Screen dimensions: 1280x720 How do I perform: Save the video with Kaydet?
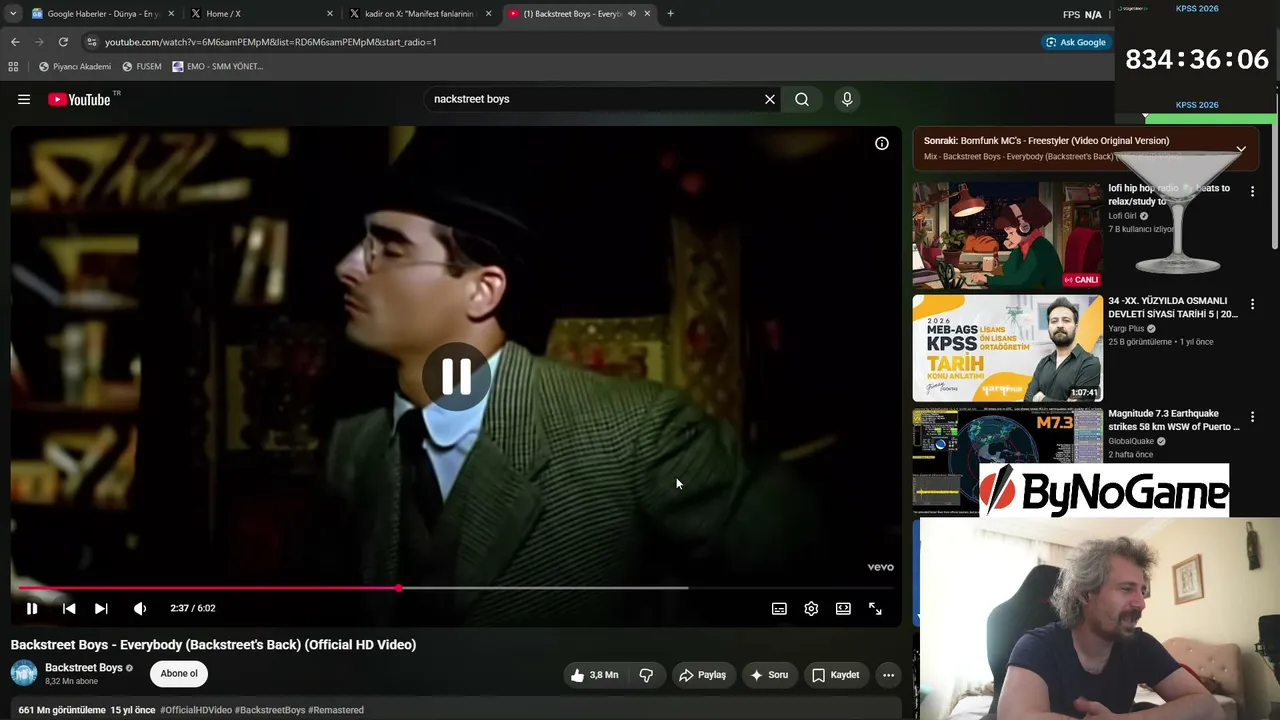tap(836, 675)
